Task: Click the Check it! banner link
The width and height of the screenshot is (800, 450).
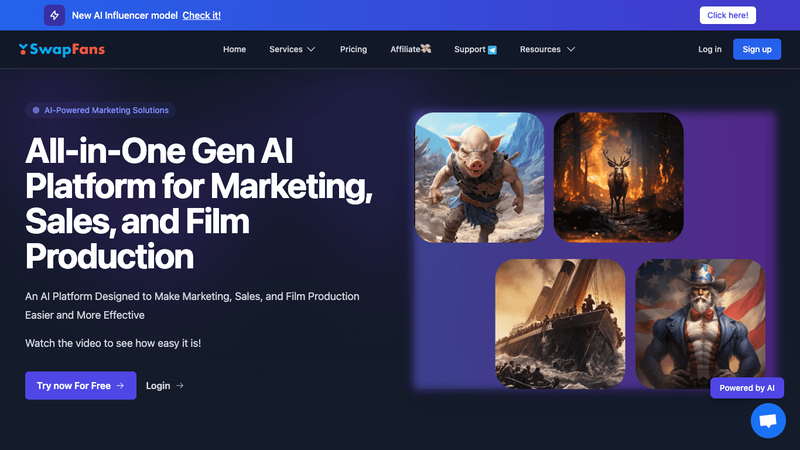Action: [201, 15]
